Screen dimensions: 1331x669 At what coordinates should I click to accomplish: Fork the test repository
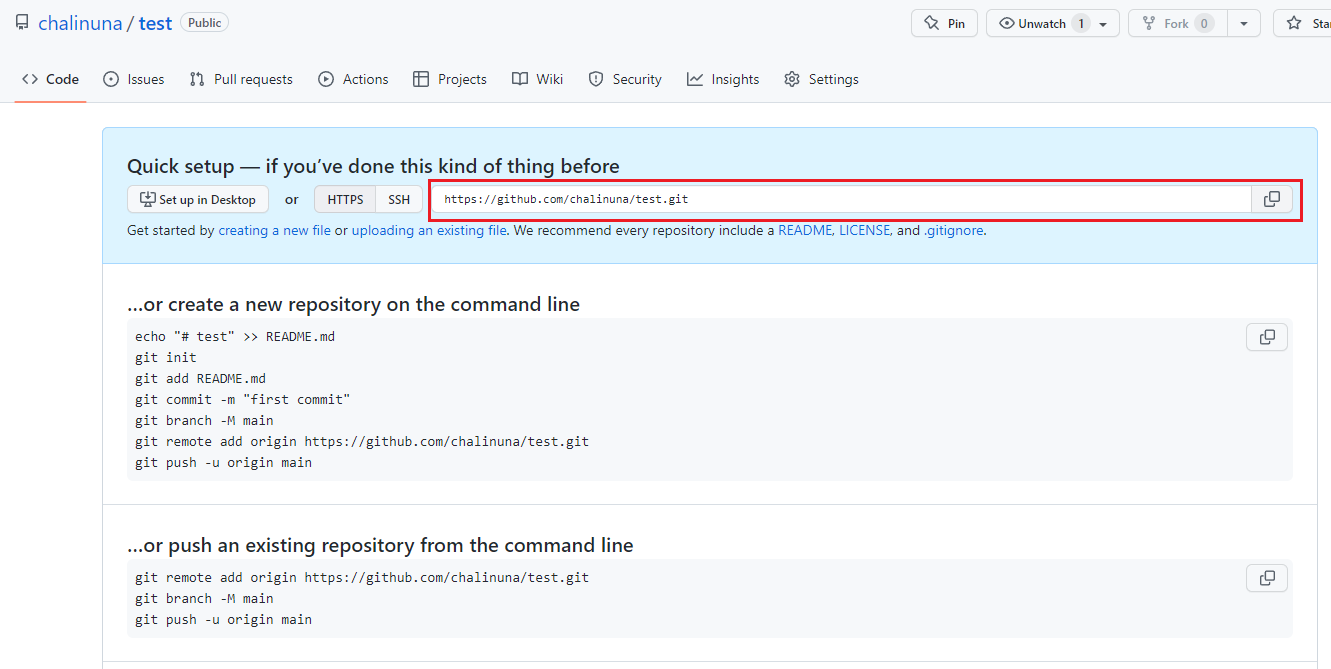coord(1177,23)
